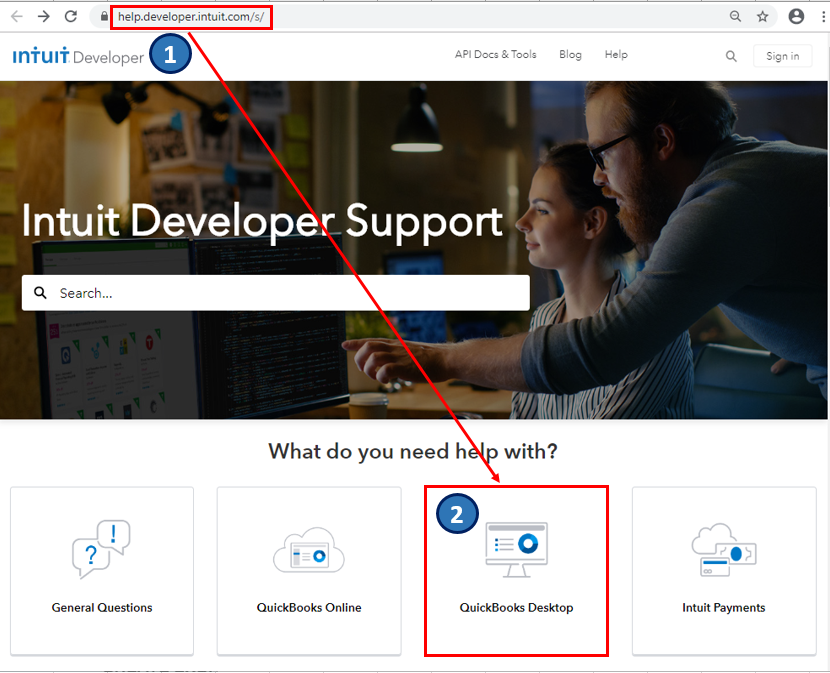Screen dimensions: 830x673
Task: Click the header search magnifier icon
Action: 731,56
